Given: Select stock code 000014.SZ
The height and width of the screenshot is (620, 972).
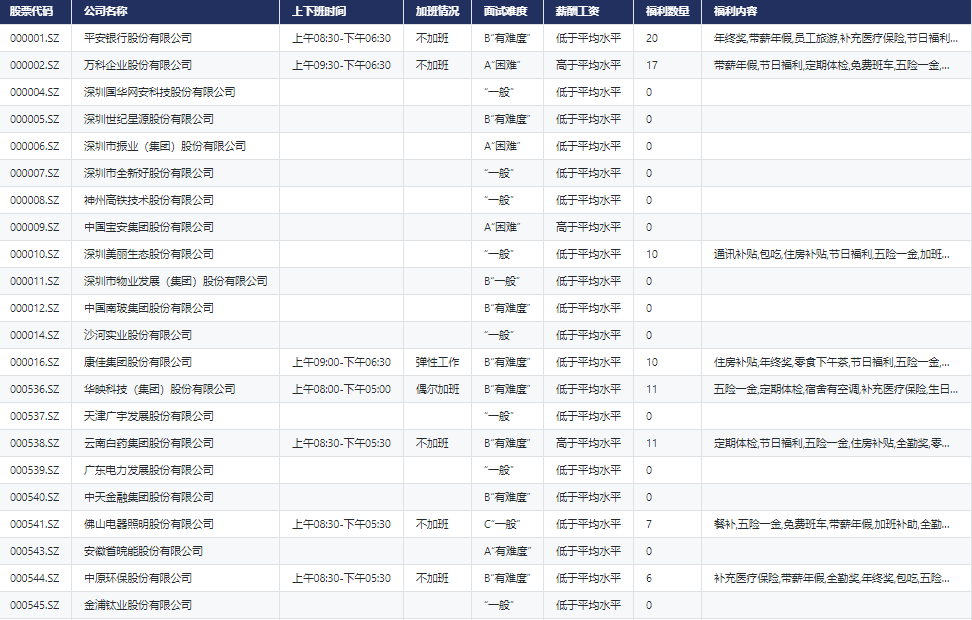Looking at the screenshot, I should pos(35,335).
